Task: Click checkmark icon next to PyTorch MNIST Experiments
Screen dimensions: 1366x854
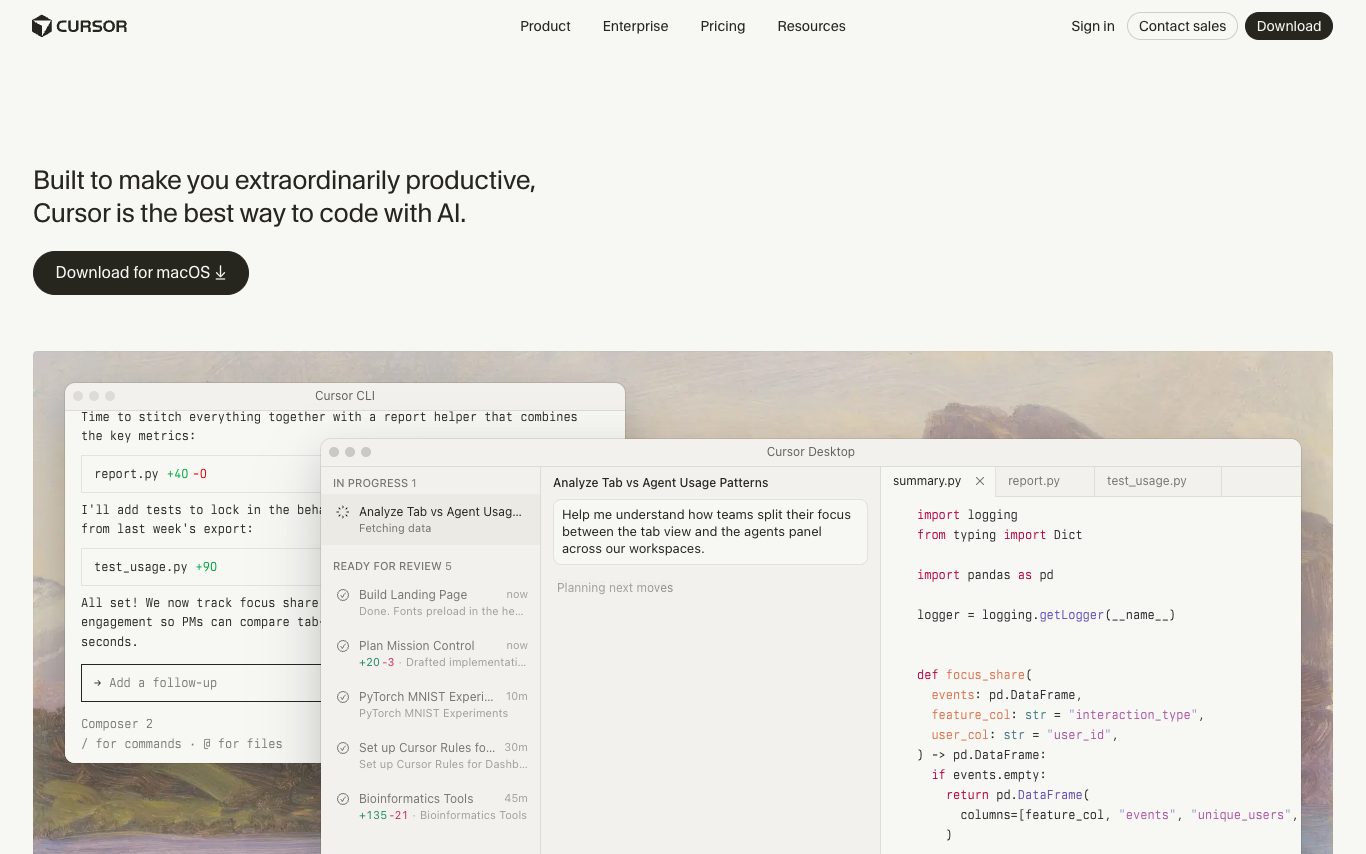Action: point(343,697)
